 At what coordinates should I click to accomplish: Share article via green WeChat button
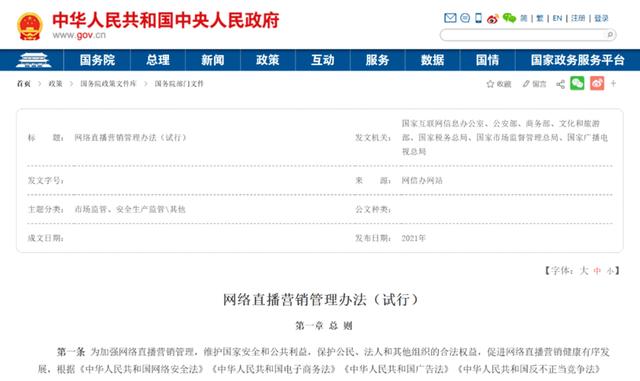point(577,83)
